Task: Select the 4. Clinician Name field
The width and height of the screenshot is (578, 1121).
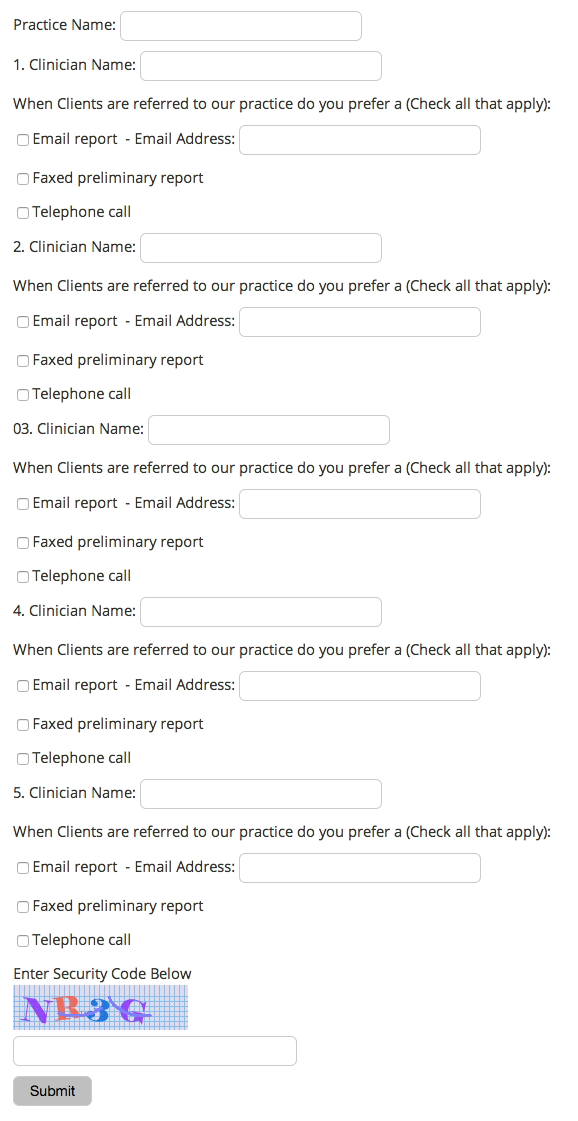Action: [261, 612]
